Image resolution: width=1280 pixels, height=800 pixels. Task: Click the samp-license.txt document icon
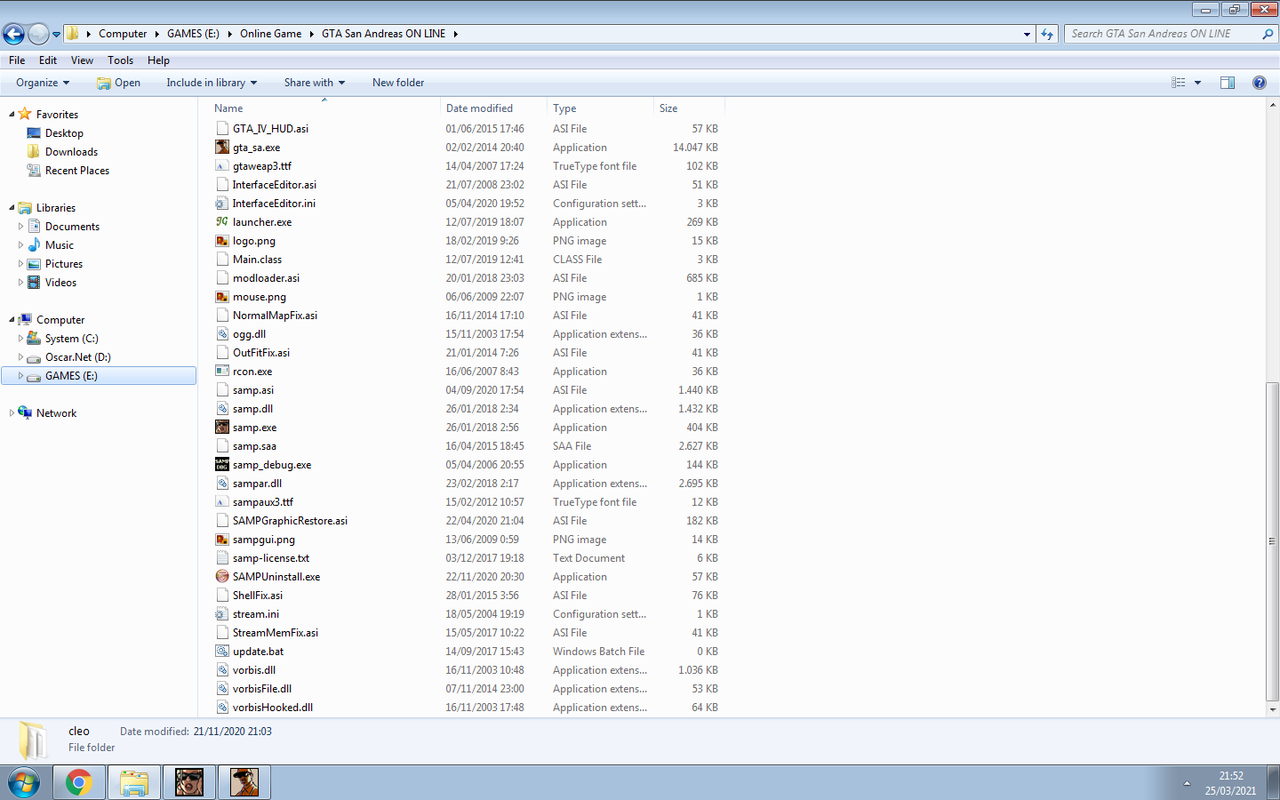click(223, 558)
